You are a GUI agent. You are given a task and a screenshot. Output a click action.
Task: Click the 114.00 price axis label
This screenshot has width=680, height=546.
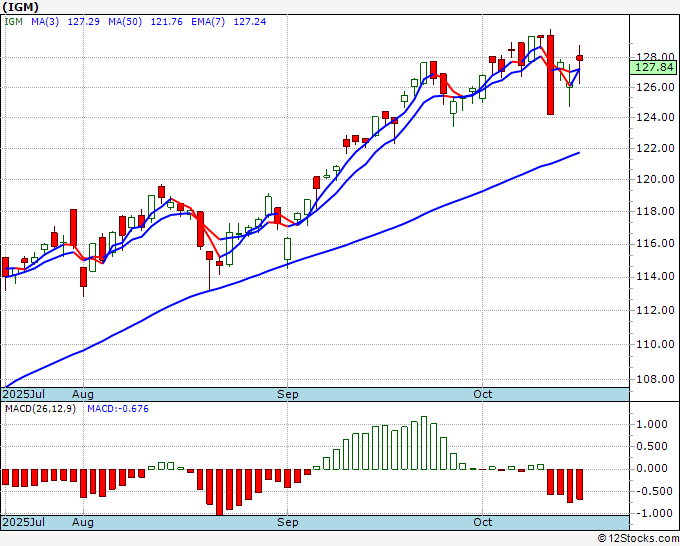point(655,276)
